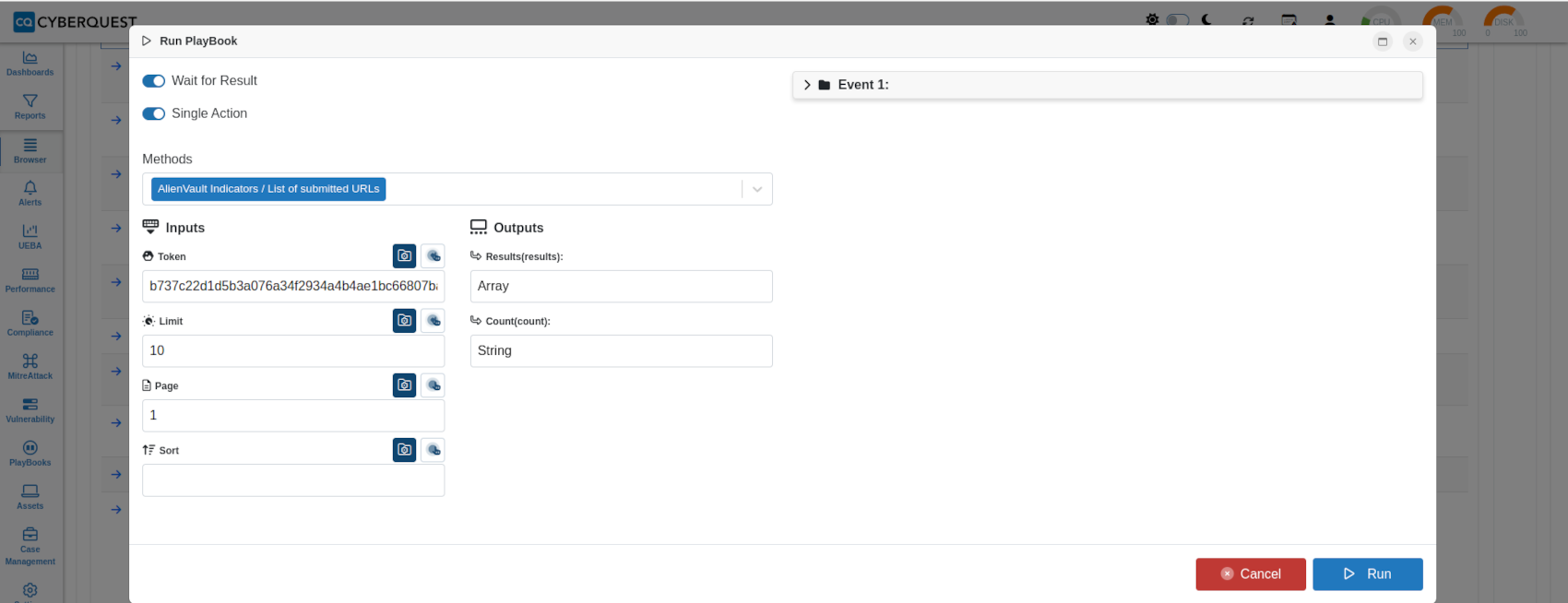Open Compliance in the sidebar

[x=30, y=323]
